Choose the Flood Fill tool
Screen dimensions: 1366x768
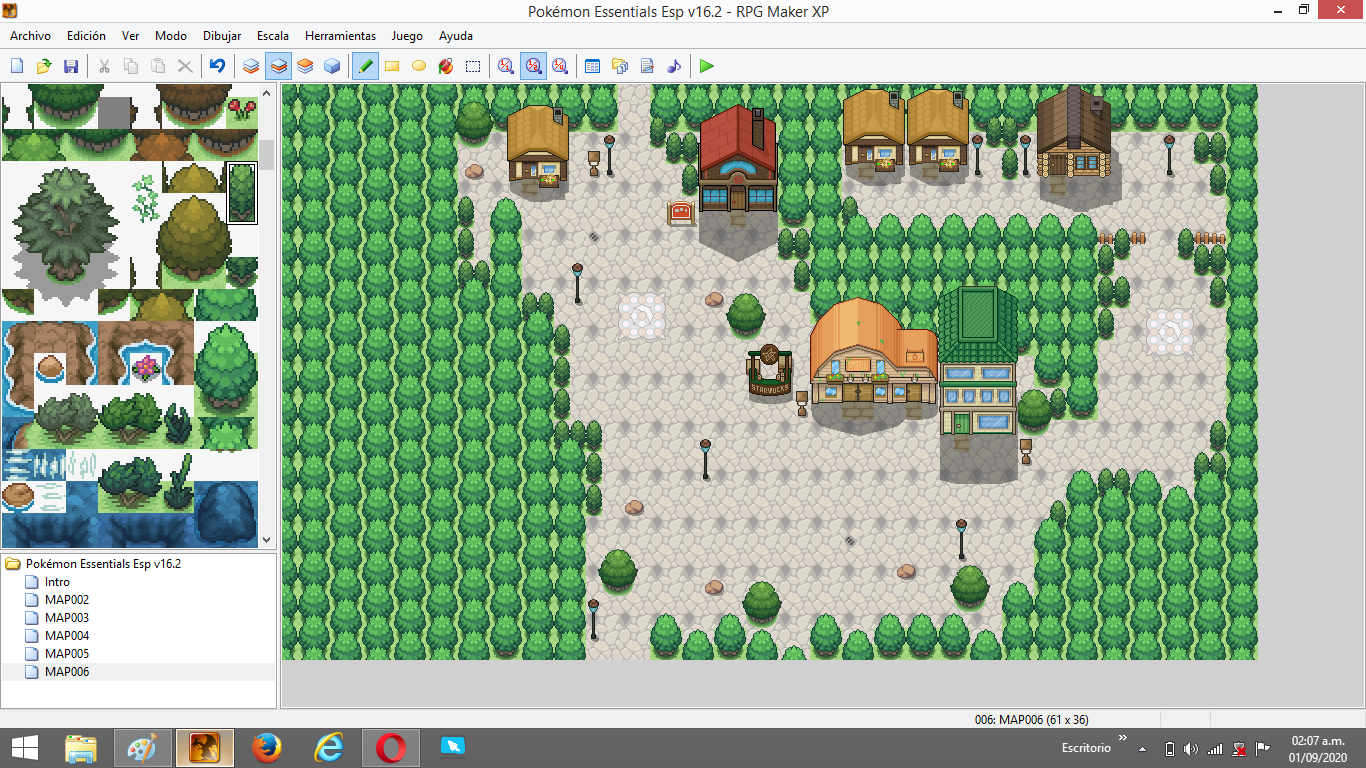pyautogui.click(x=446, y=66)
